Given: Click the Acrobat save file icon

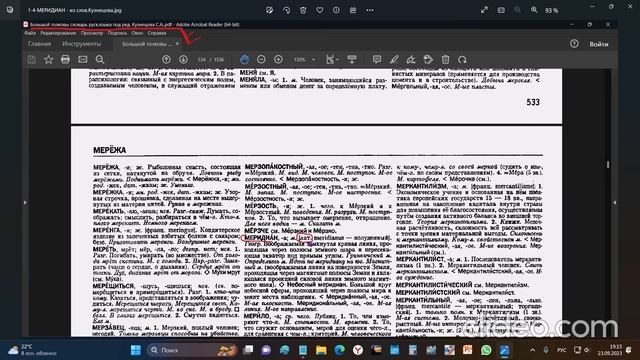Looking at the screenshot, I should (31, 60).
